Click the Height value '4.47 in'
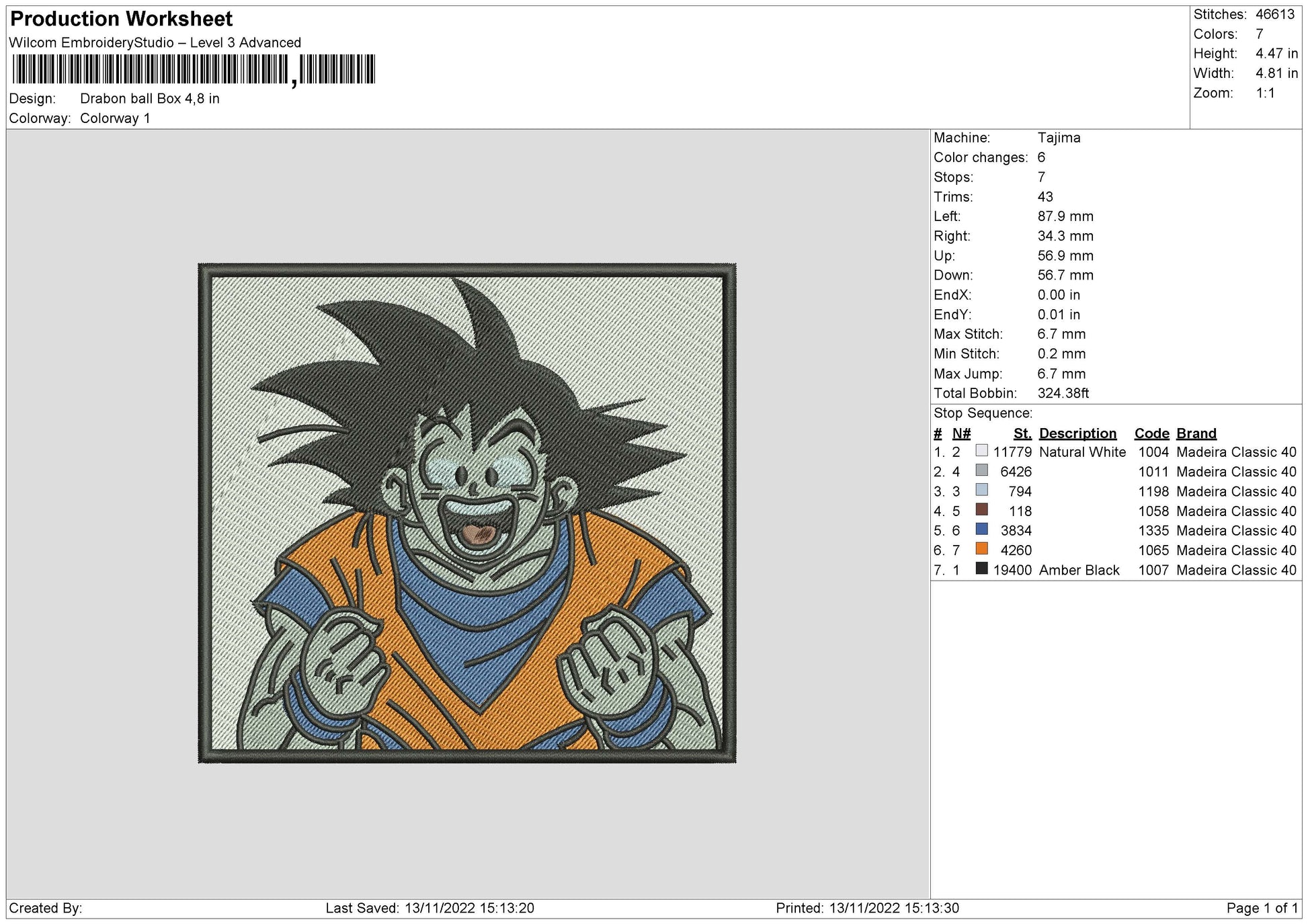 coord(1277,54)
